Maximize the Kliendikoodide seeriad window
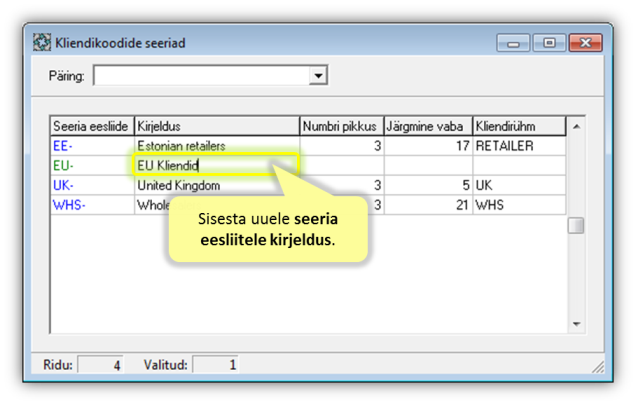This screenshot has height=405, width=636. pyautogui.click(x=549, y=43)
